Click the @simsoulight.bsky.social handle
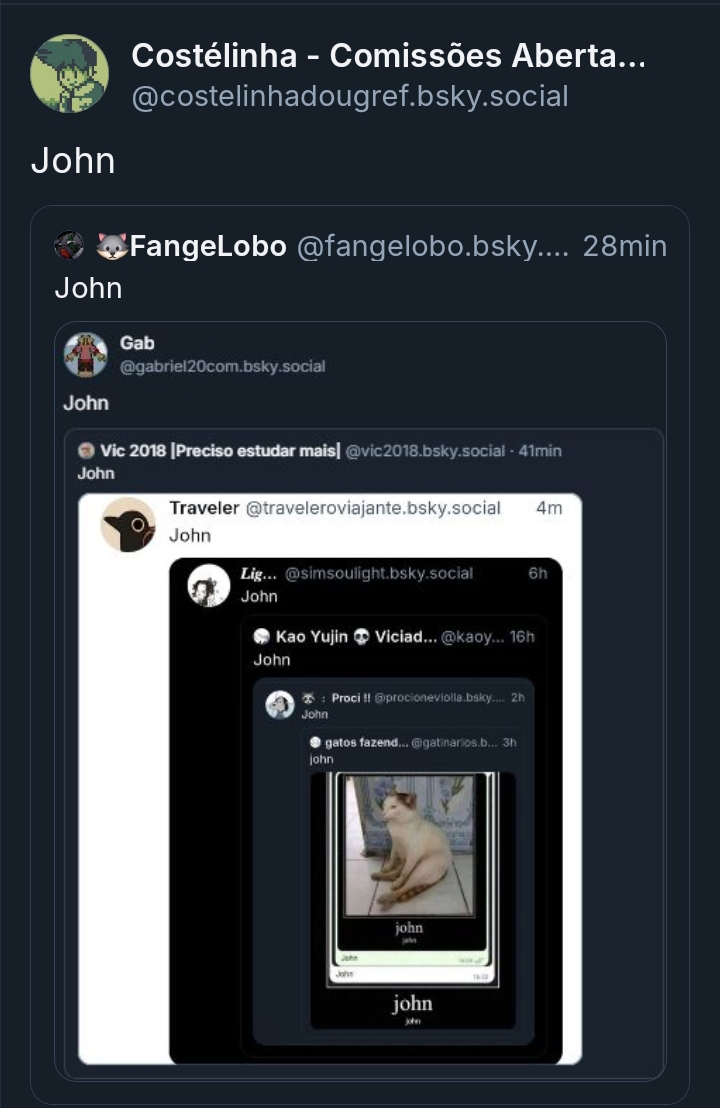720x1108 pixels. coord(379,573)
